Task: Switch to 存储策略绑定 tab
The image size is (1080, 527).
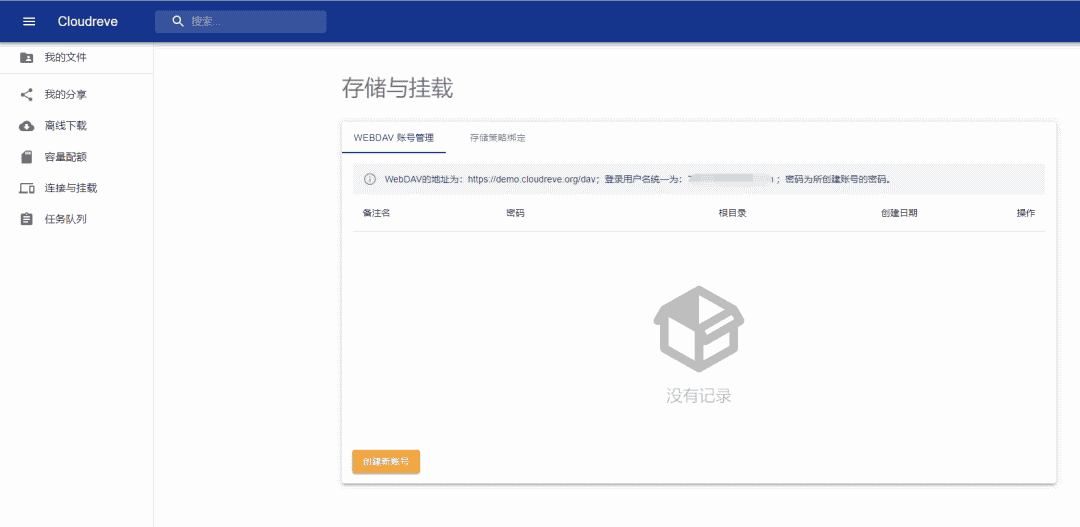Action: 497,137
